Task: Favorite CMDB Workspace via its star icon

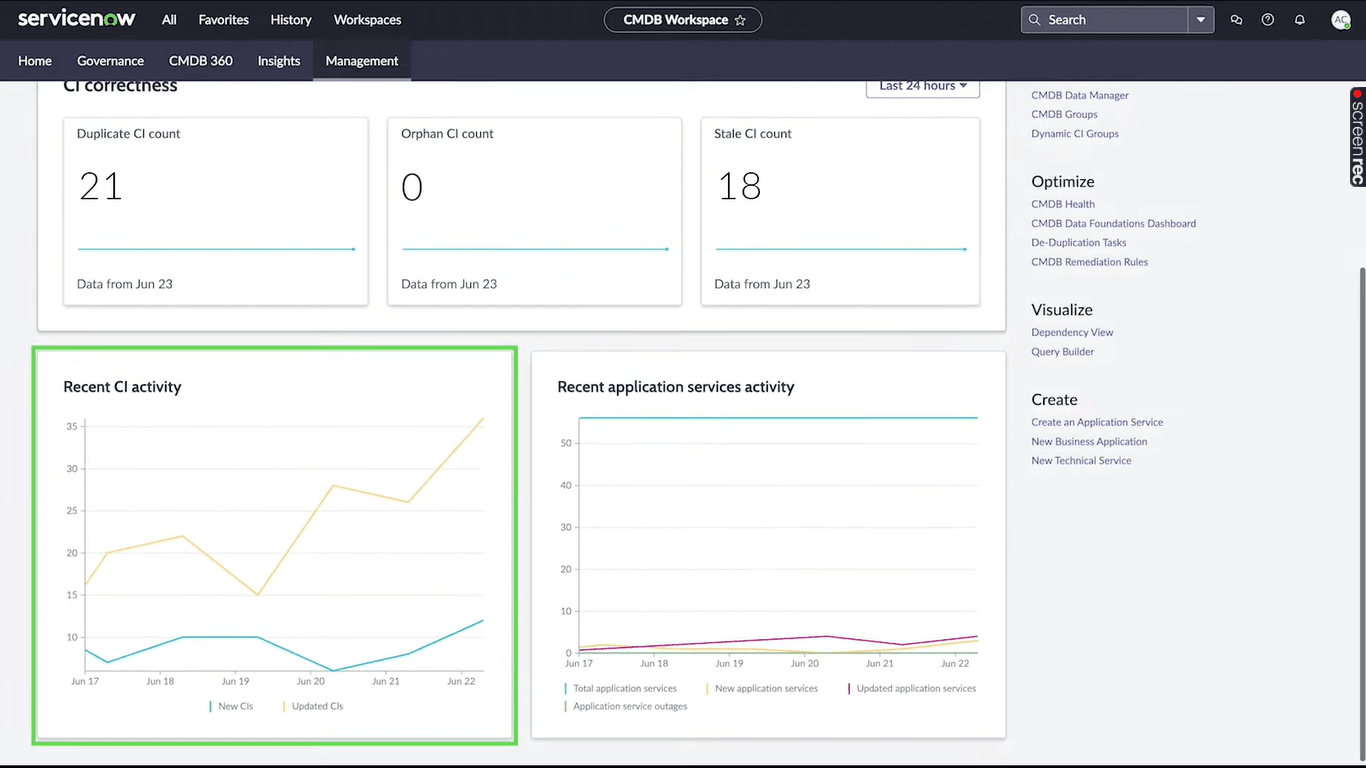Action: pyautogui.click(x=740, y=19)
